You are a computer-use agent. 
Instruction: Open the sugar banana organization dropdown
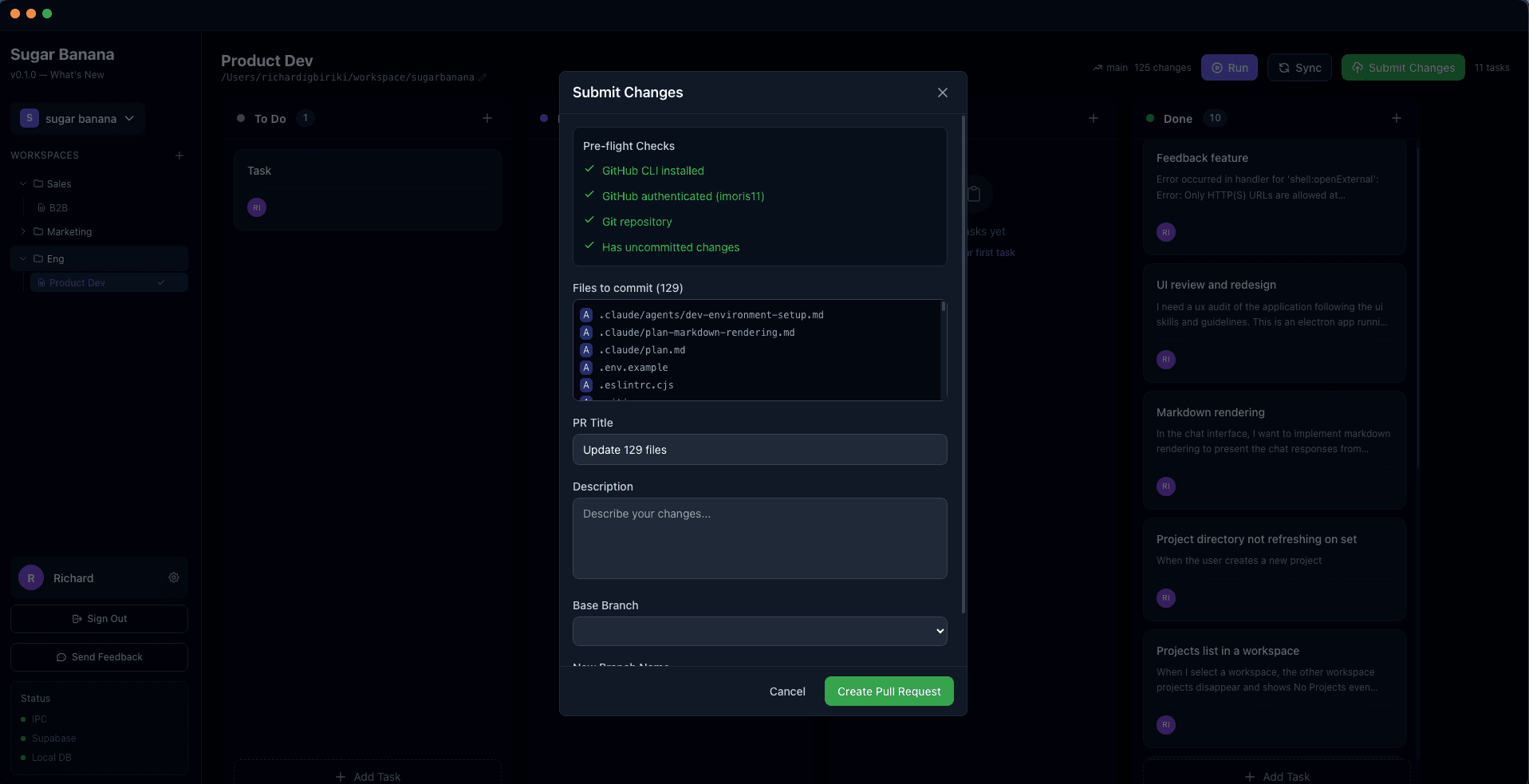click(x=78, y=119)
